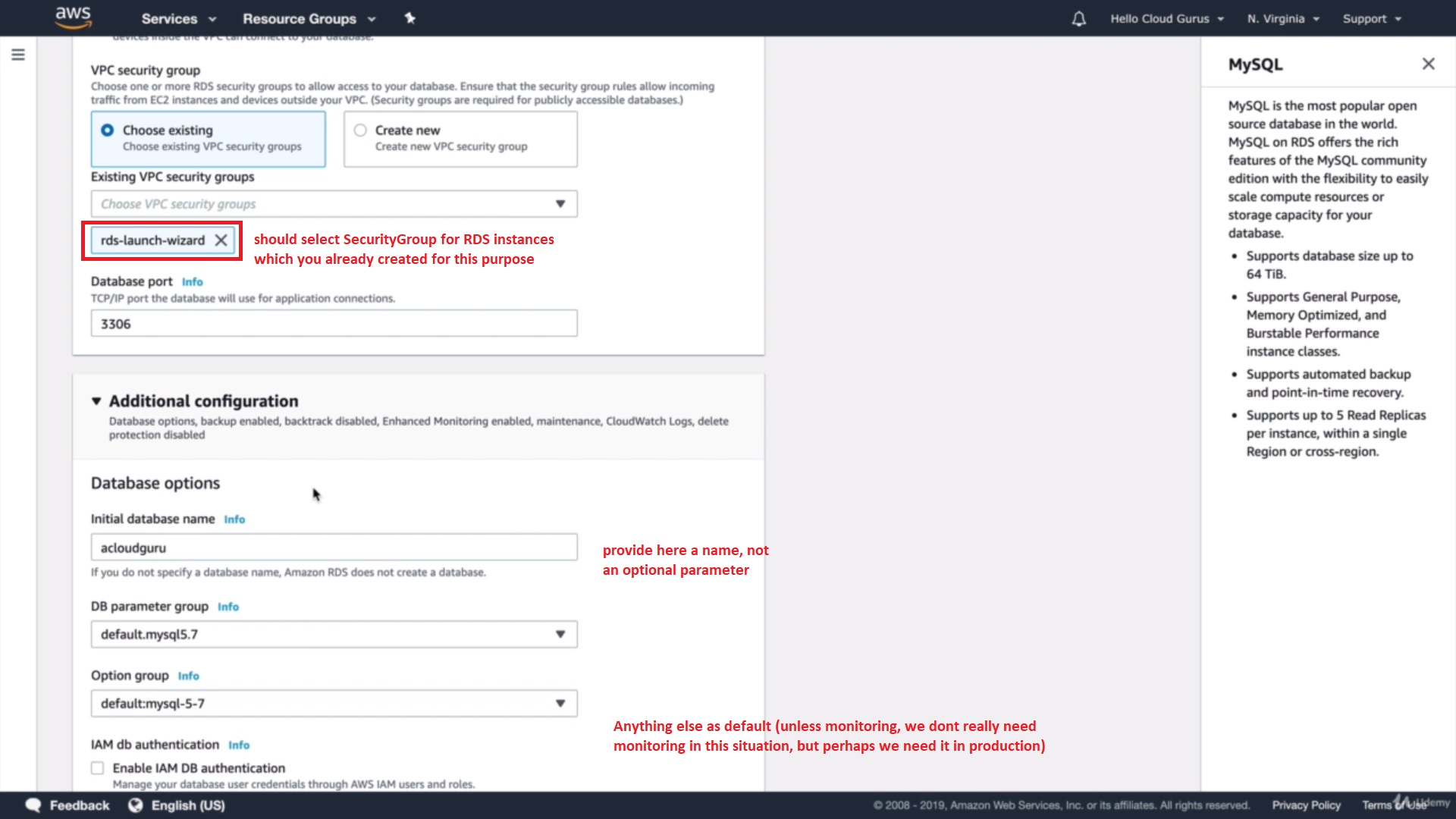The width and height of the screenshot is (1456, 819).
Task: Open the notifications bell
Action: pyautogui.click(x=1078, y=19)
